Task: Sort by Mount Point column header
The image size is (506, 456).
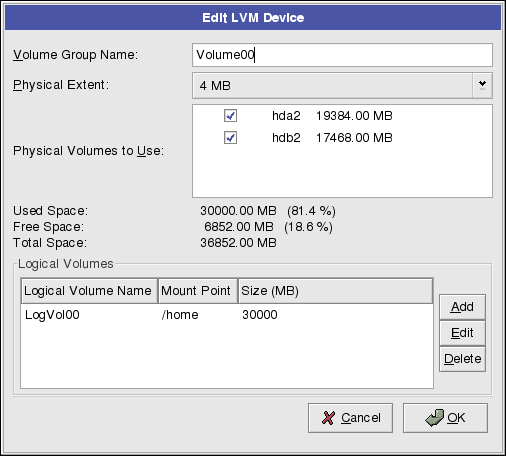Action: [x=198, y=291]
